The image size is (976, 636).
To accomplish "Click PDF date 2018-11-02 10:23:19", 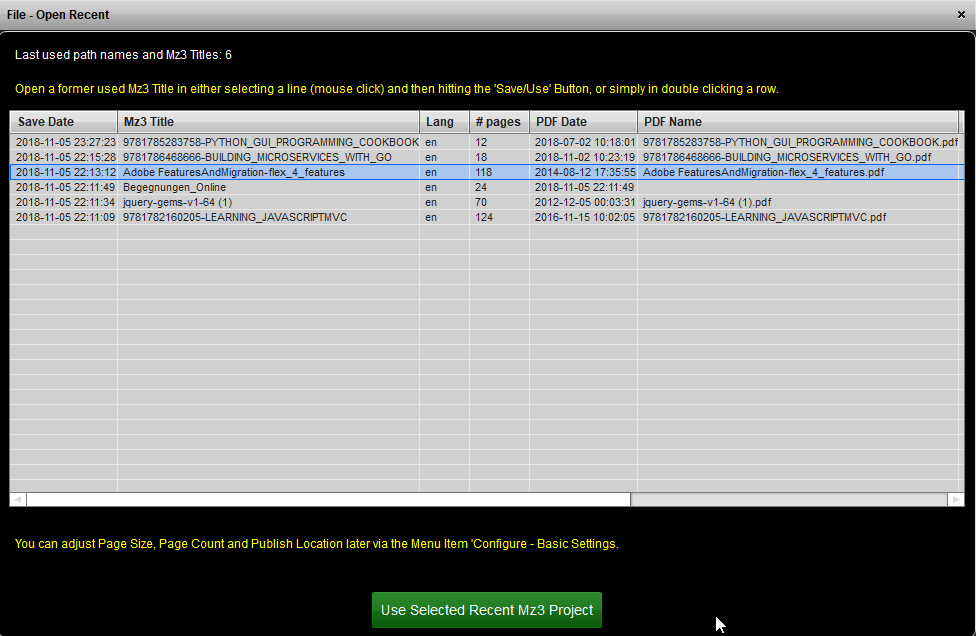I will click(x=584, y=157).
